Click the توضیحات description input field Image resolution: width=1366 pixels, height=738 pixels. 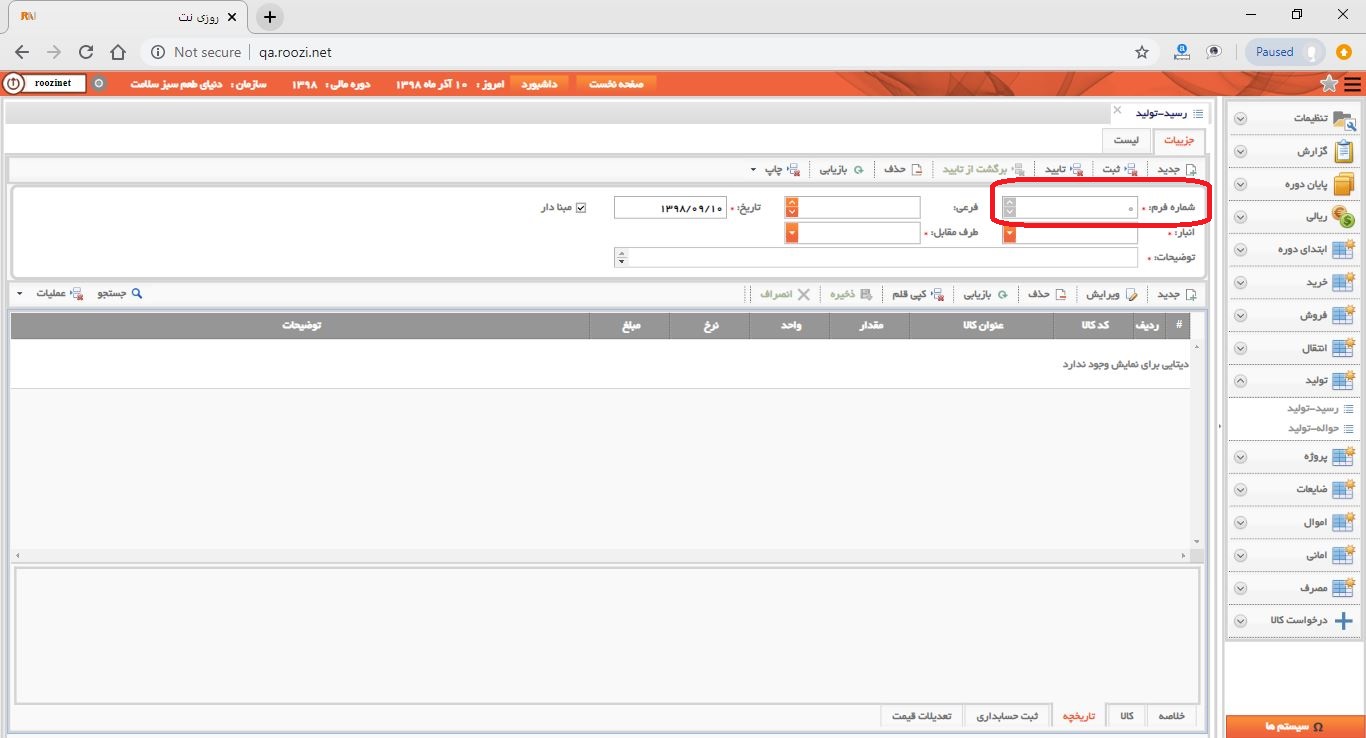click(x=877, y=258)
